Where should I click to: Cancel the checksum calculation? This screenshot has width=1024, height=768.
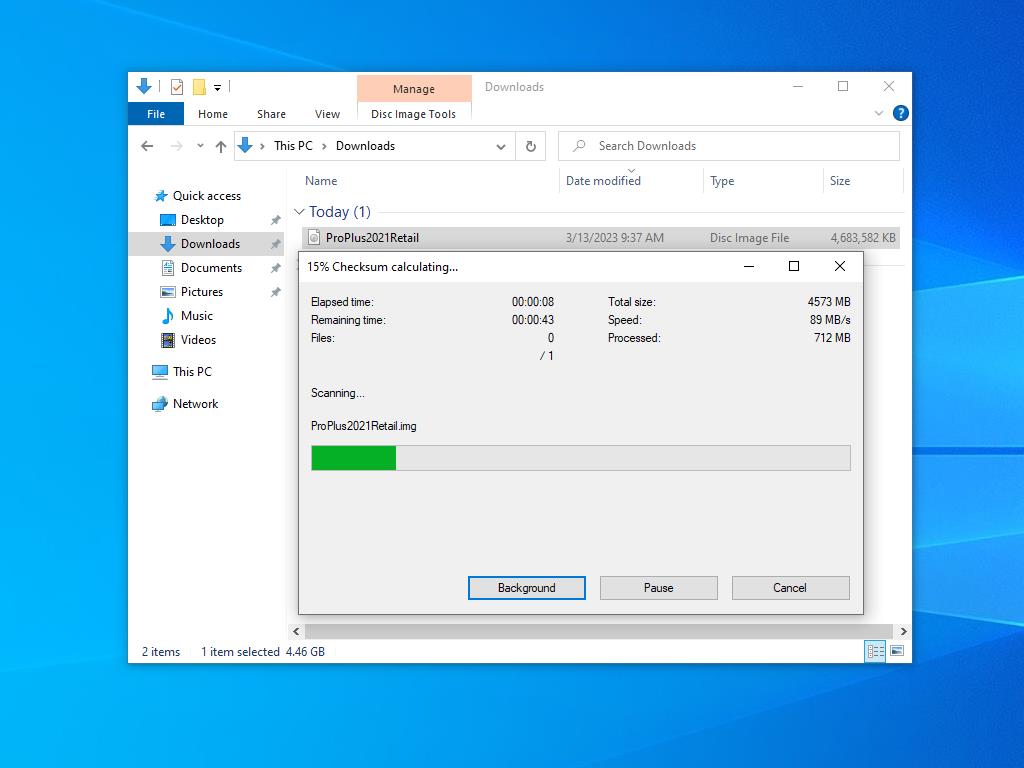tap(790, 588)
